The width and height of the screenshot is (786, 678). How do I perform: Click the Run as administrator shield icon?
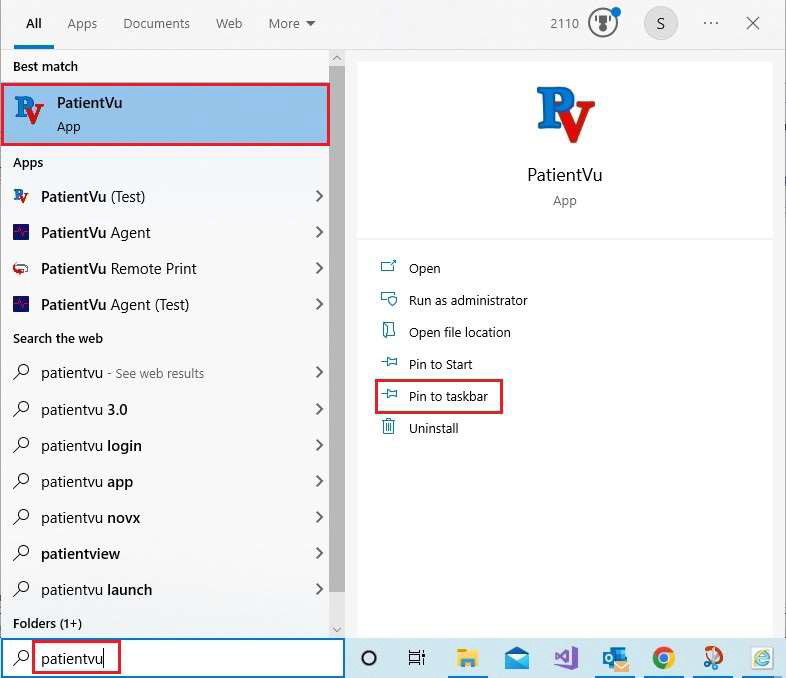coord(388,299)
